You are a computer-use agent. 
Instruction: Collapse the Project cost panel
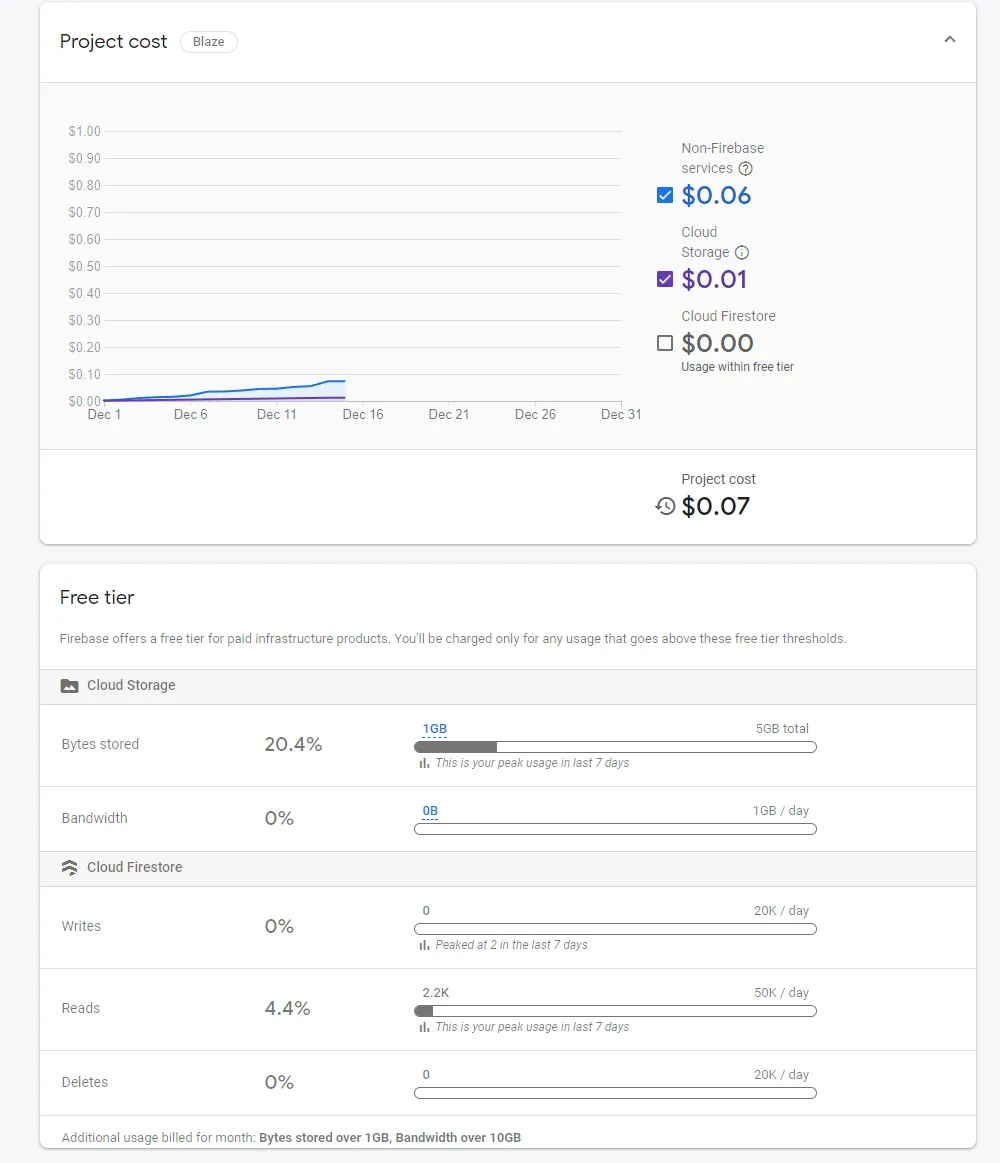pyautogui.click(x=950, y=40)
